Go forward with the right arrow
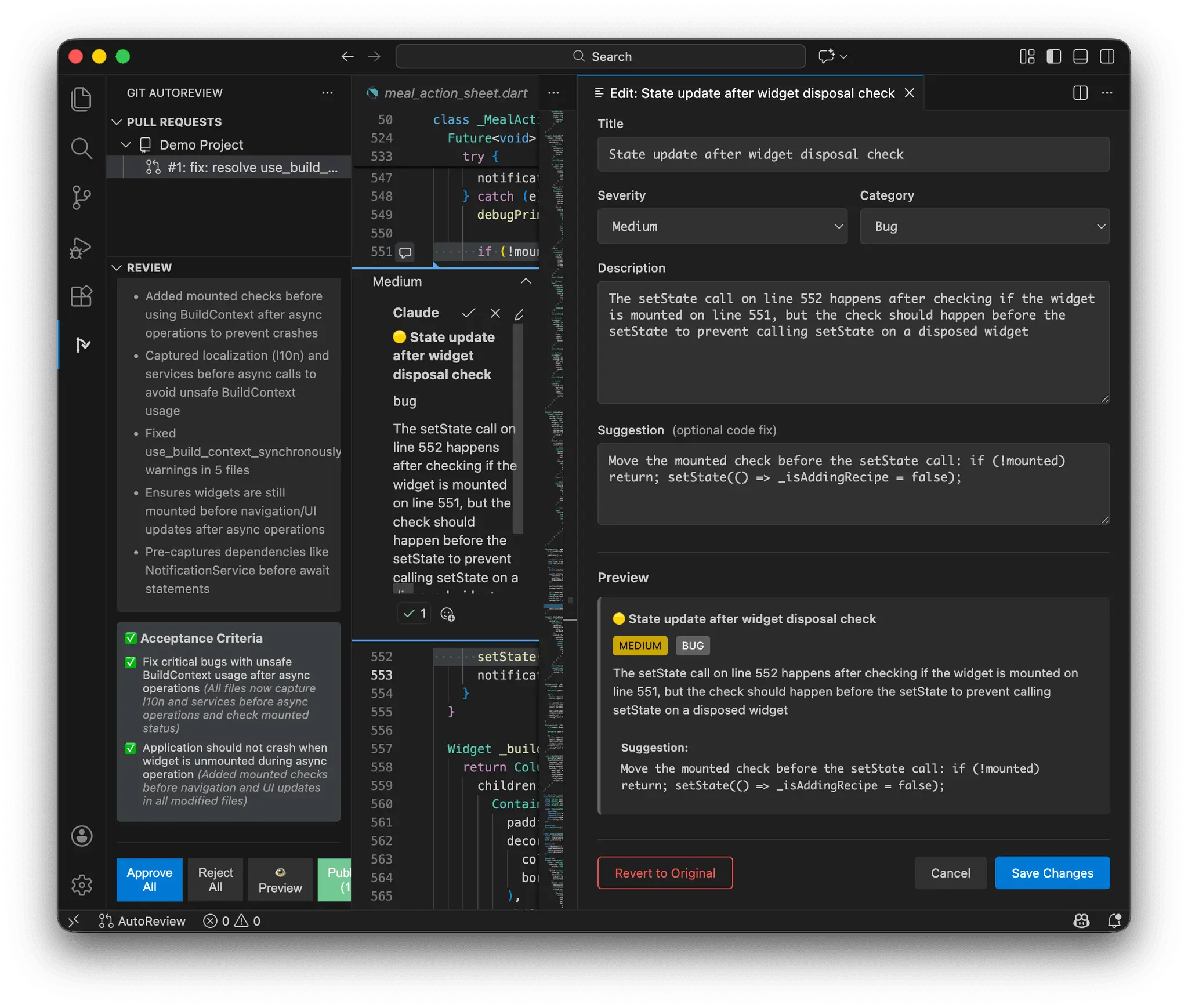The image size is (1188, 1008). coord(374,56)
